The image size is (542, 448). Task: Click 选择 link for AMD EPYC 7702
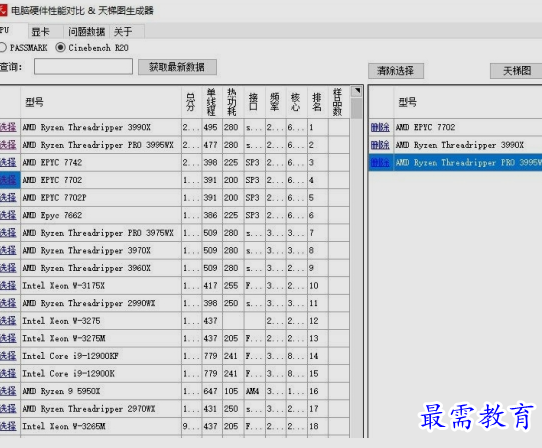[8, 180]
